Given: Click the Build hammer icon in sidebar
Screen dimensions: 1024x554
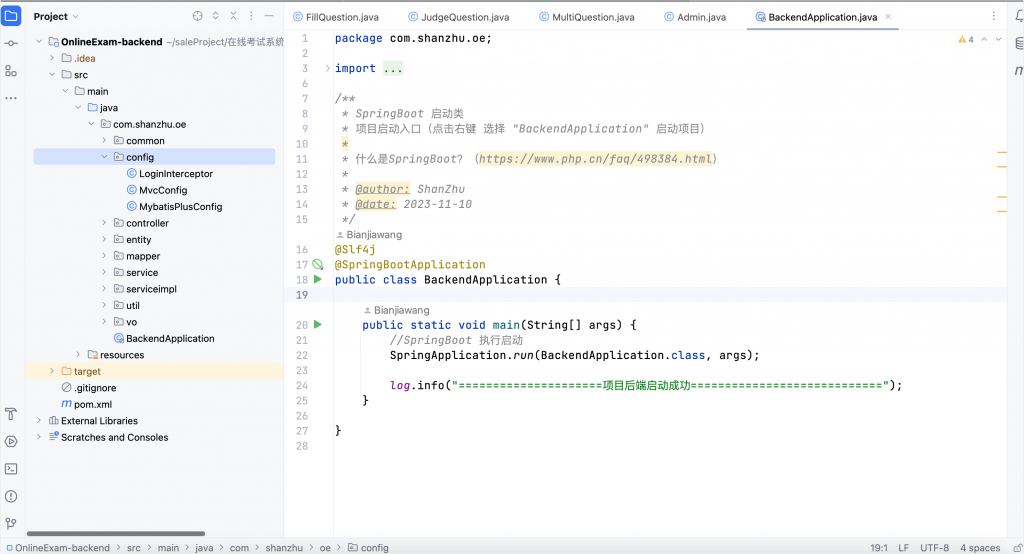Looking at the screenshot, I should pyautogui.click(x=11, y=414).
